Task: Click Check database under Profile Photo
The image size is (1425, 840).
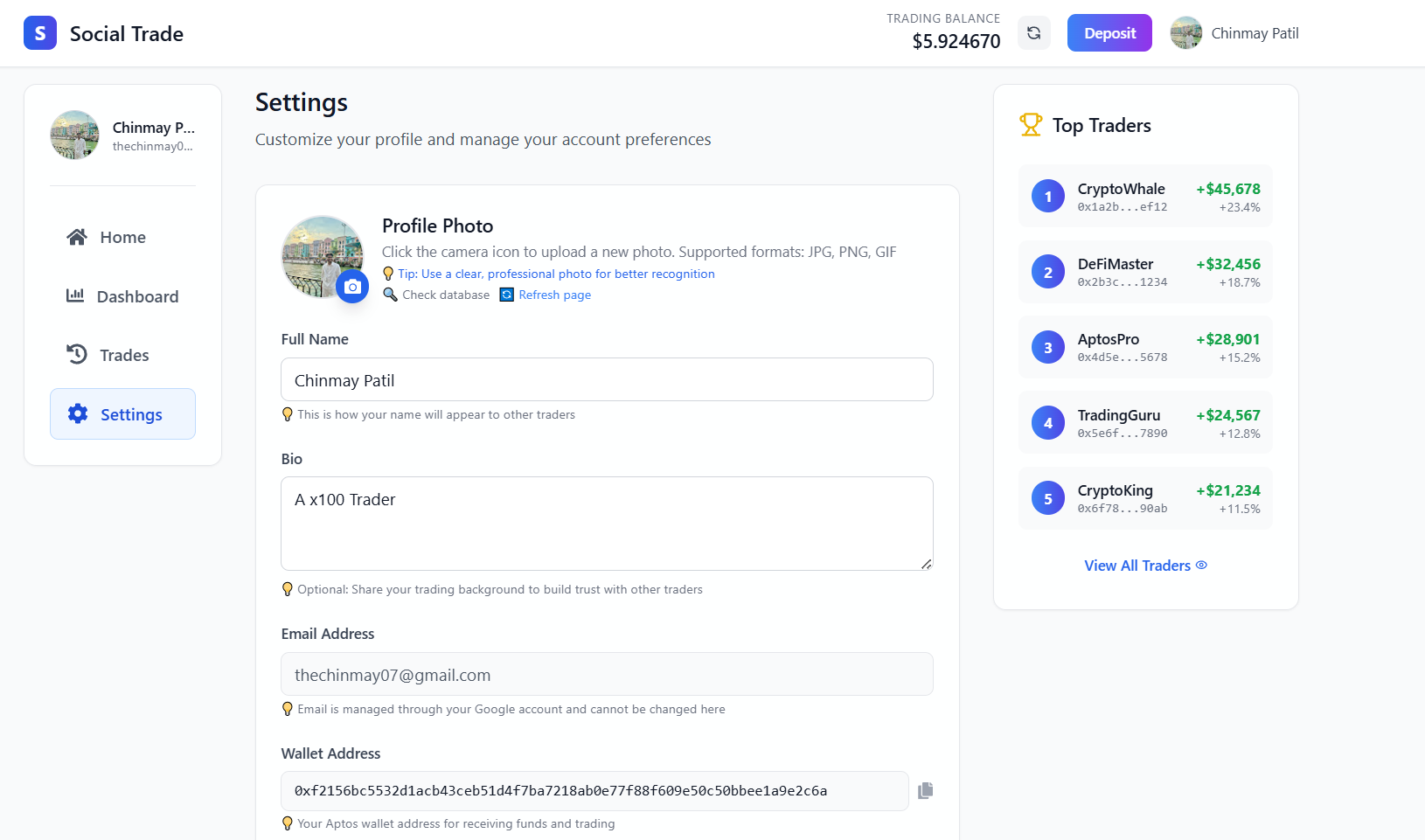Action: coord(445,295)
